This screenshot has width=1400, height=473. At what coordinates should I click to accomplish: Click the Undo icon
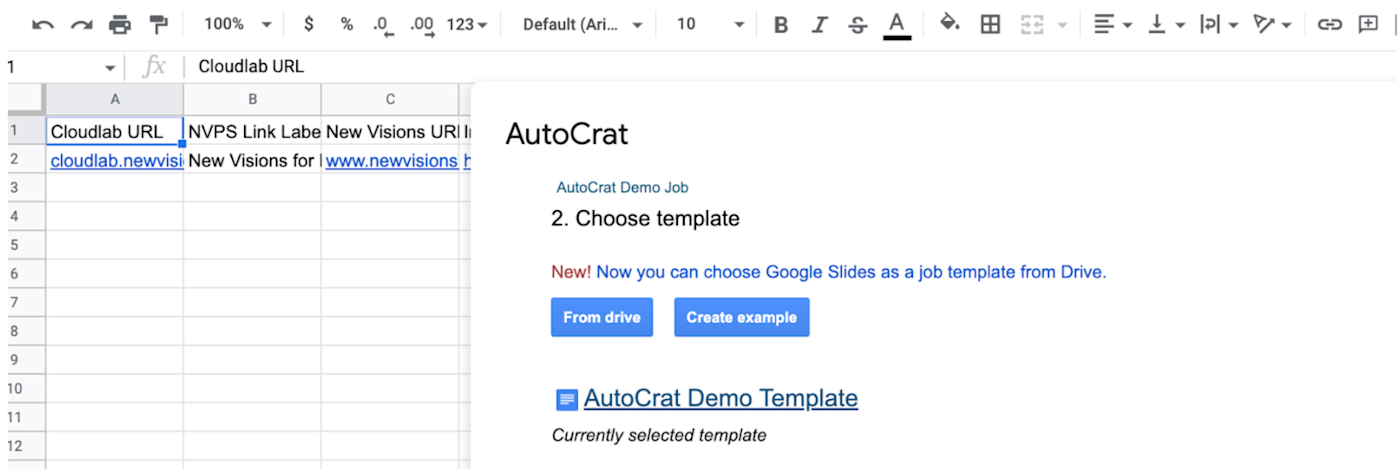coord(43,25)
